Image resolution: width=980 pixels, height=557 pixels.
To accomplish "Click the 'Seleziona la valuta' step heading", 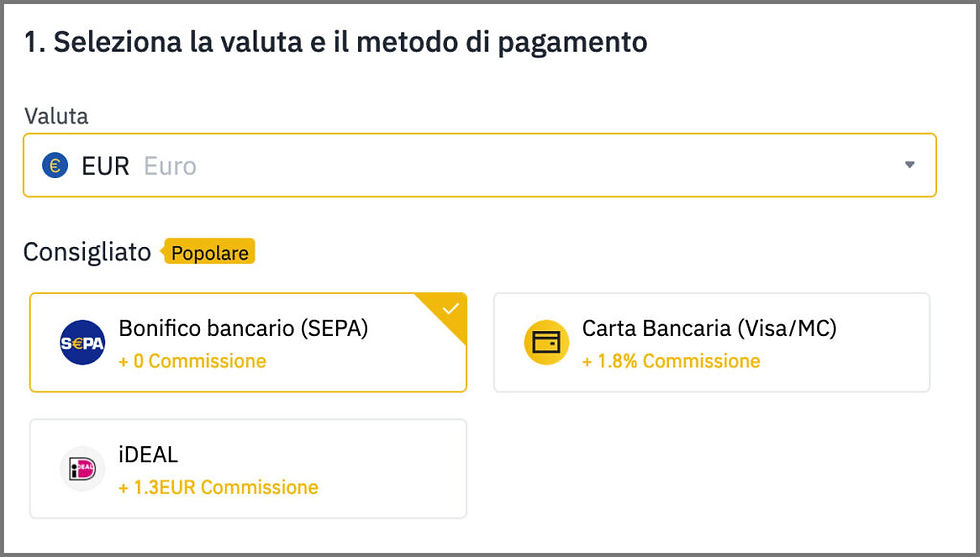I will pos(336,43).
